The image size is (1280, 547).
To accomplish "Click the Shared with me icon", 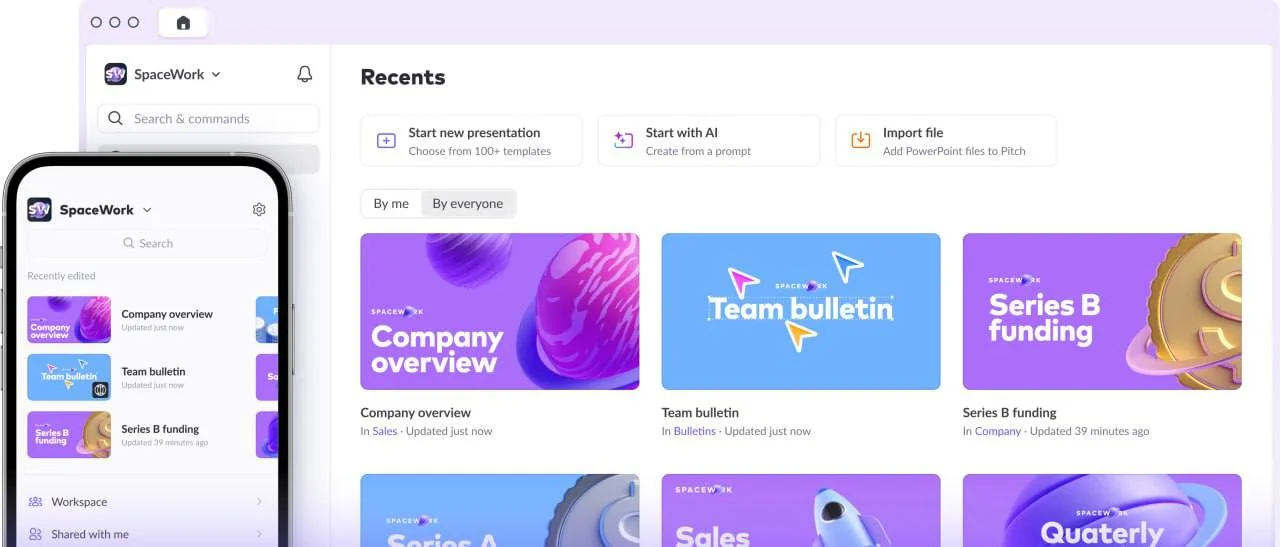I will pos(36,534).
